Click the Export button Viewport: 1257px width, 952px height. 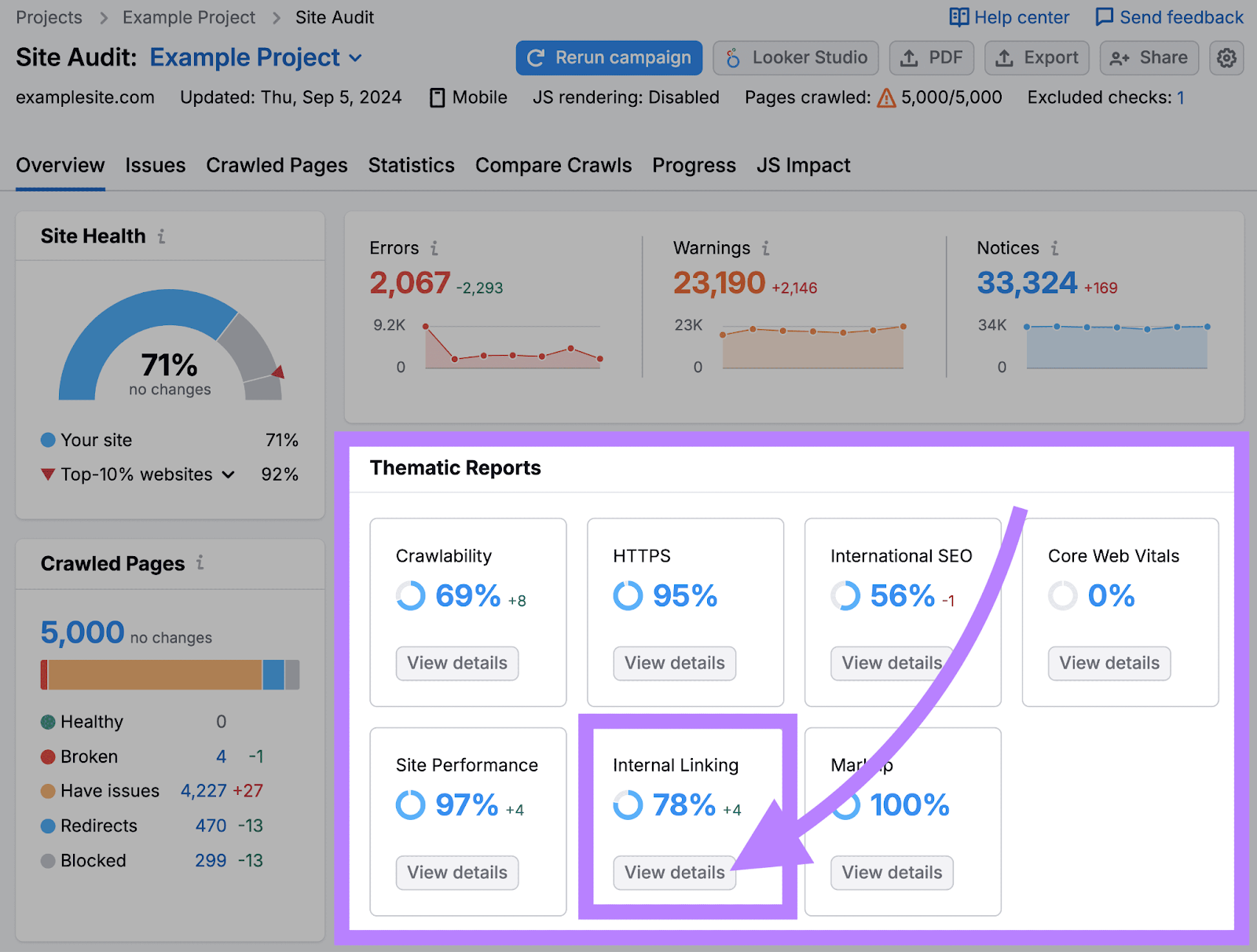coord(1037,58)
